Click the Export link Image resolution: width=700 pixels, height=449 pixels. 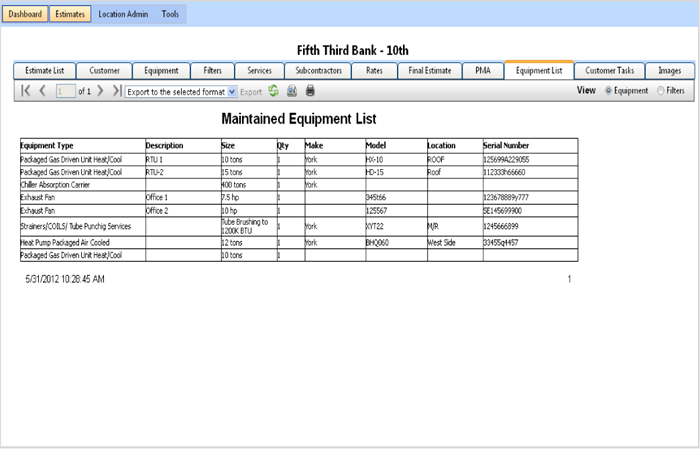pos(251,92)
